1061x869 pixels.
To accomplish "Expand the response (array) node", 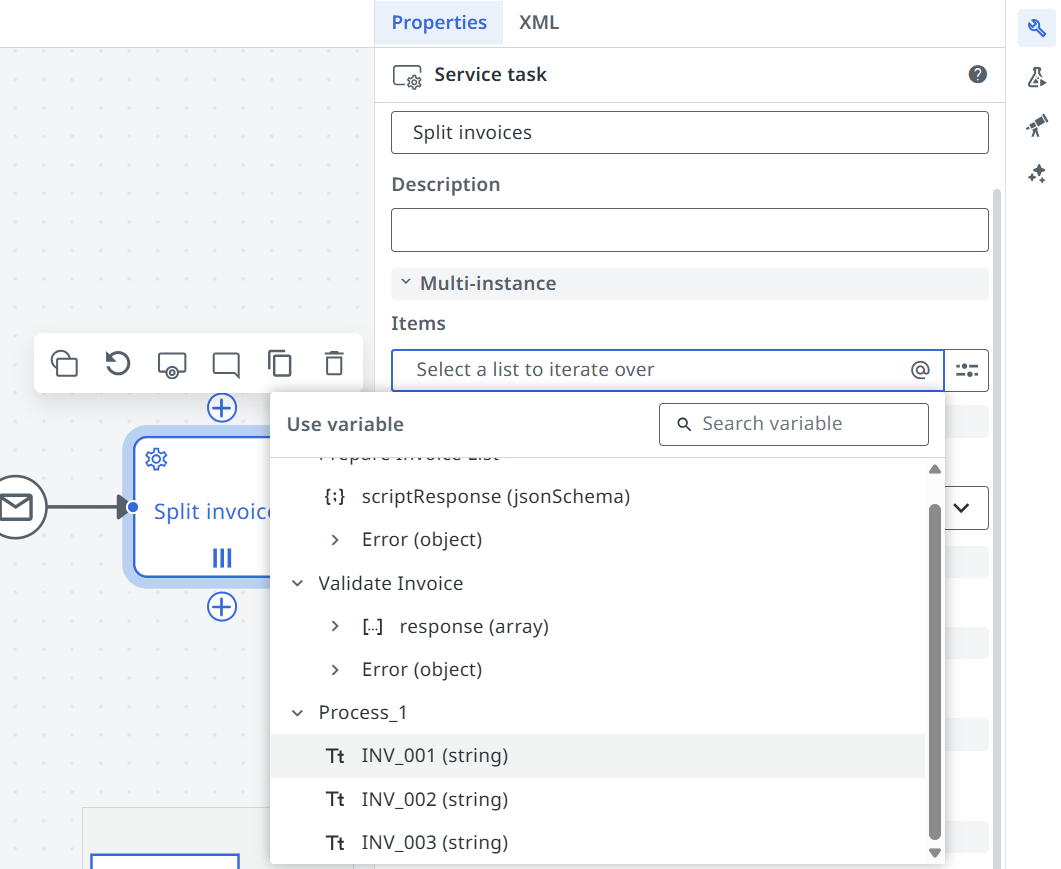I will tap(335, 627).
